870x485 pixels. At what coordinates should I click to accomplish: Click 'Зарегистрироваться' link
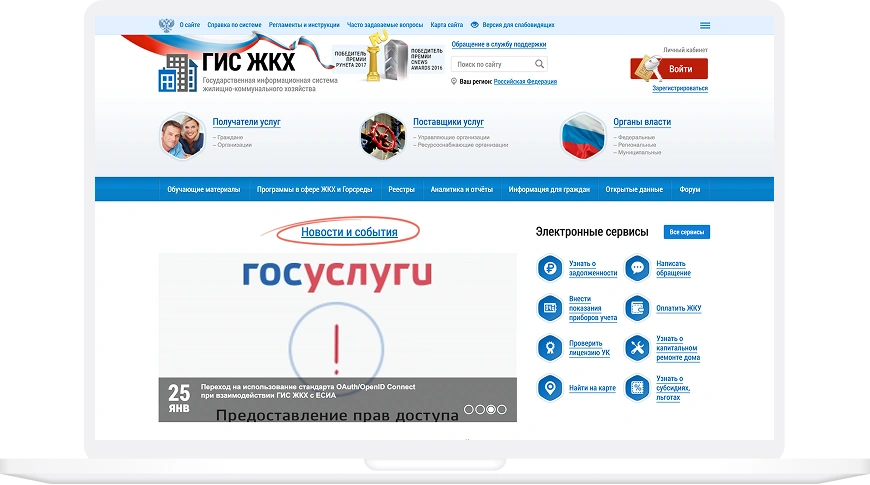680,88
